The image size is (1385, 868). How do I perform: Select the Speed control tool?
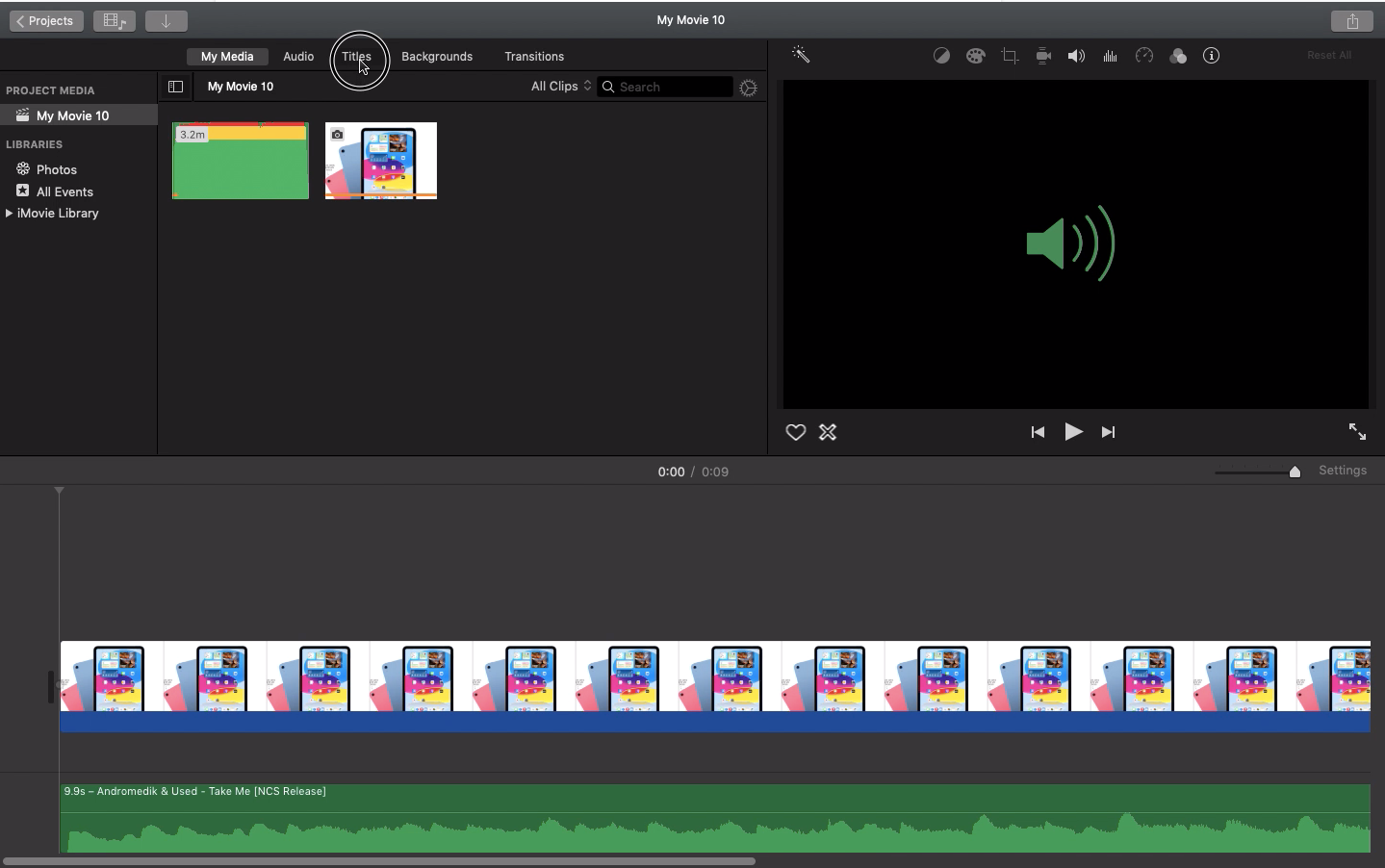point(1144,56)
